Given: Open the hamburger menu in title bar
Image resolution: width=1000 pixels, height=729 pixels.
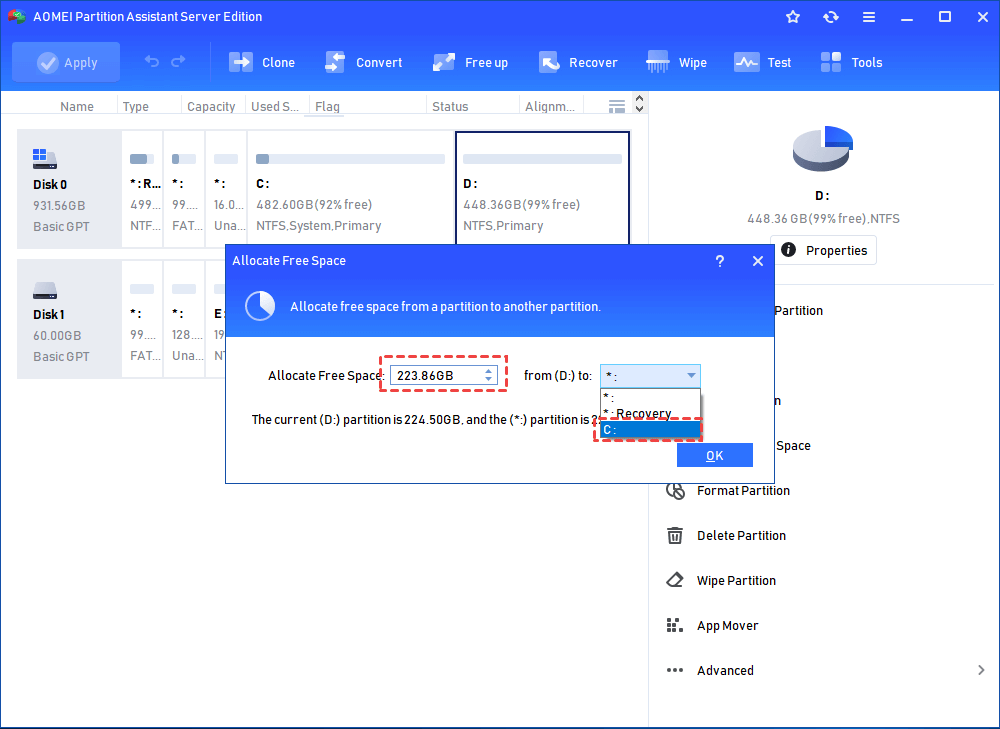Looking at the screenshot, I should coord(869,17).
